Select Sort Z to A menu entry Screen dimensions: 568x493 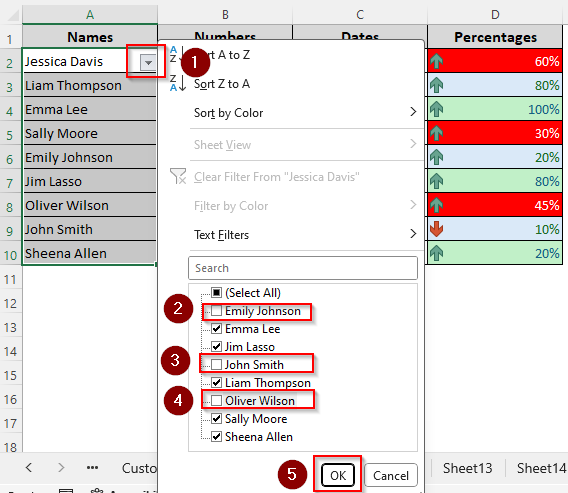click(x=222, y=84)
